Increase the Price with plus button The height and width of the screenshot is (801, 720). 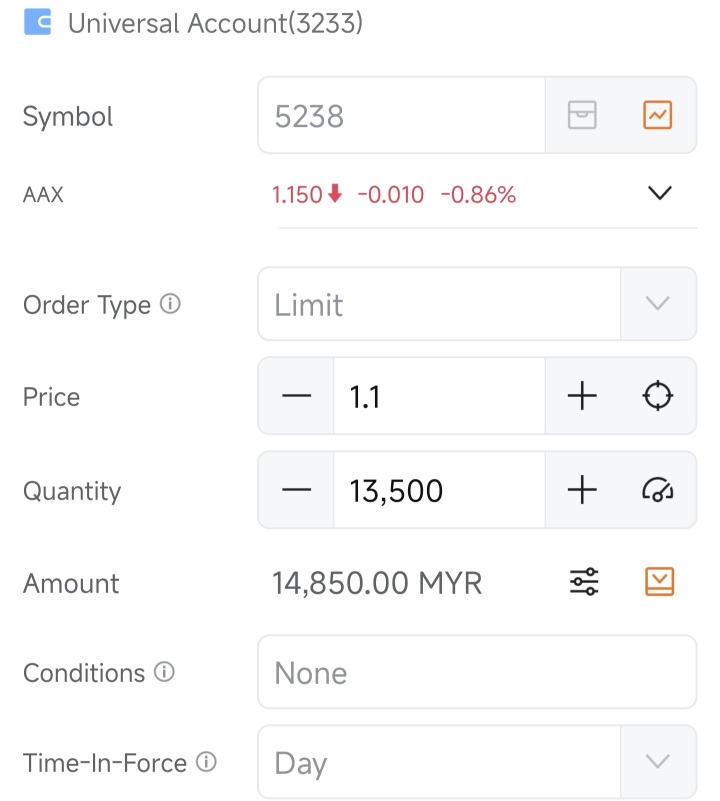click(582, 396)
